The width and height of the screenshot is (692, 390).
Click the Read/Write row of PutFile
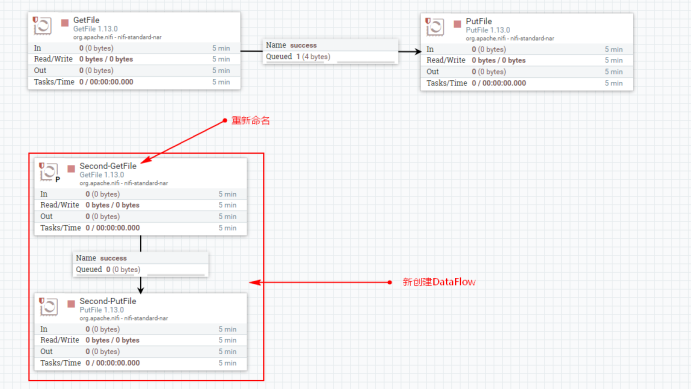tap(527, 60)
